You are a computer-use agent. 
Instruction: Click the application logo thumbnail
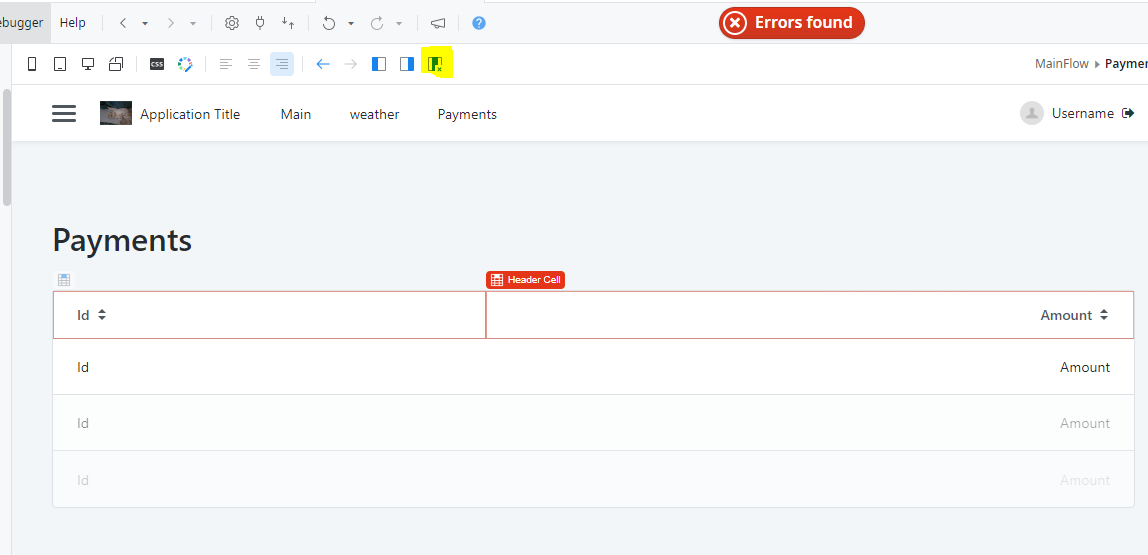[116, 113]
